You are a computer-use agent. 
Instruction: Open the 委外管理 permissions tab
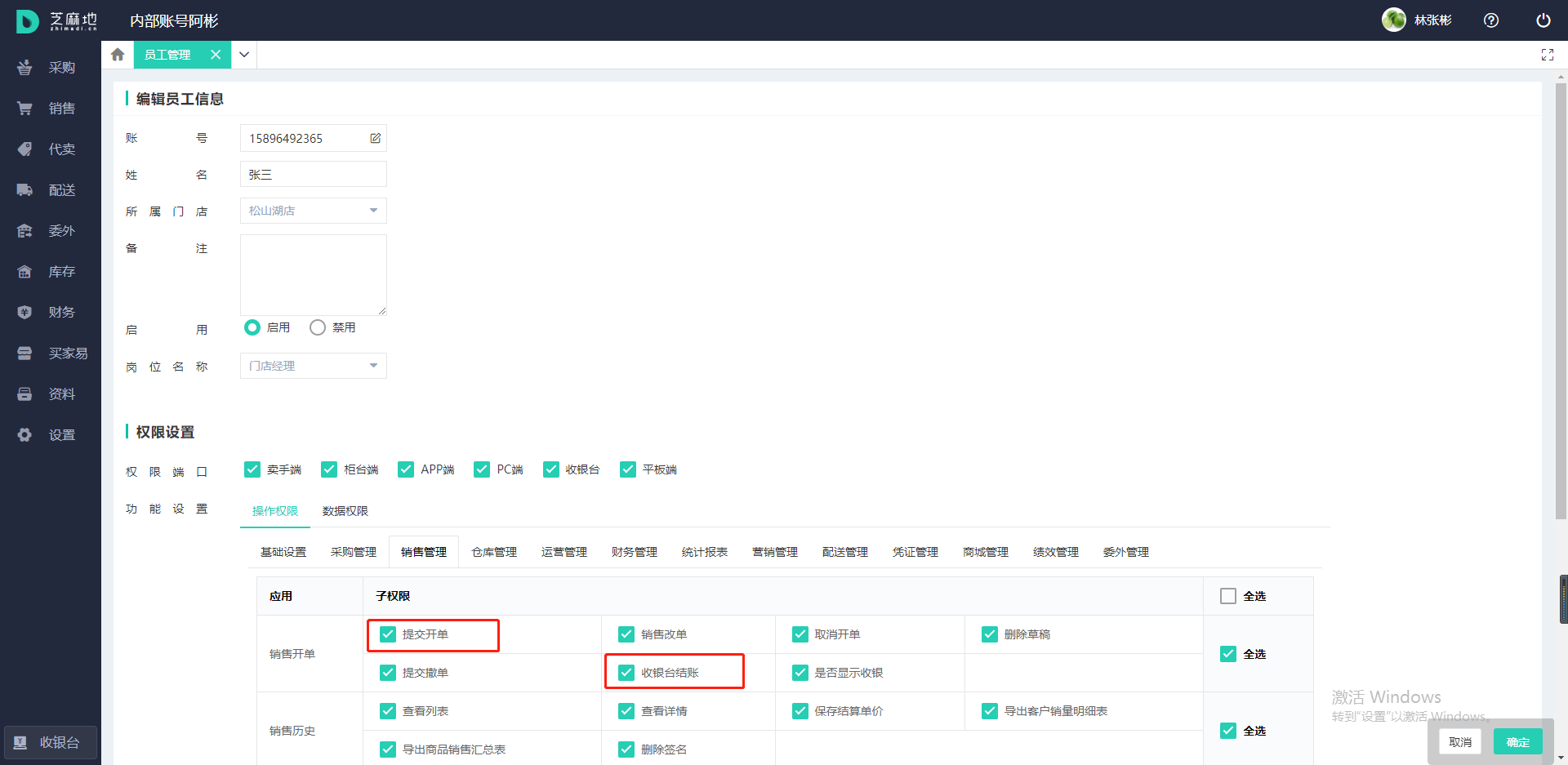click(x=1126, y=553)
